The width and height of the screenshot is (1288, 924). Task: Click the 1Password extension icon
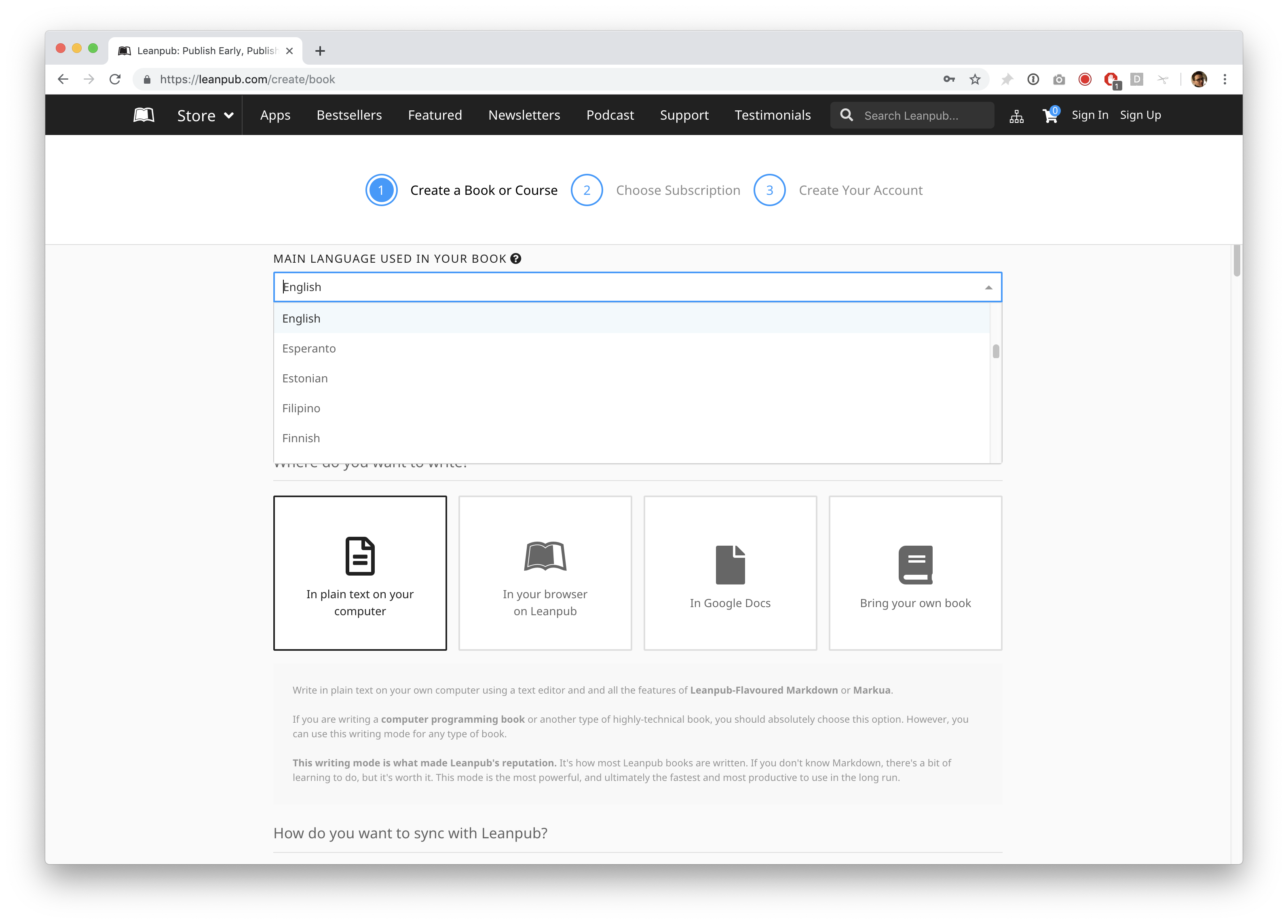click(x=1033, y=80)
